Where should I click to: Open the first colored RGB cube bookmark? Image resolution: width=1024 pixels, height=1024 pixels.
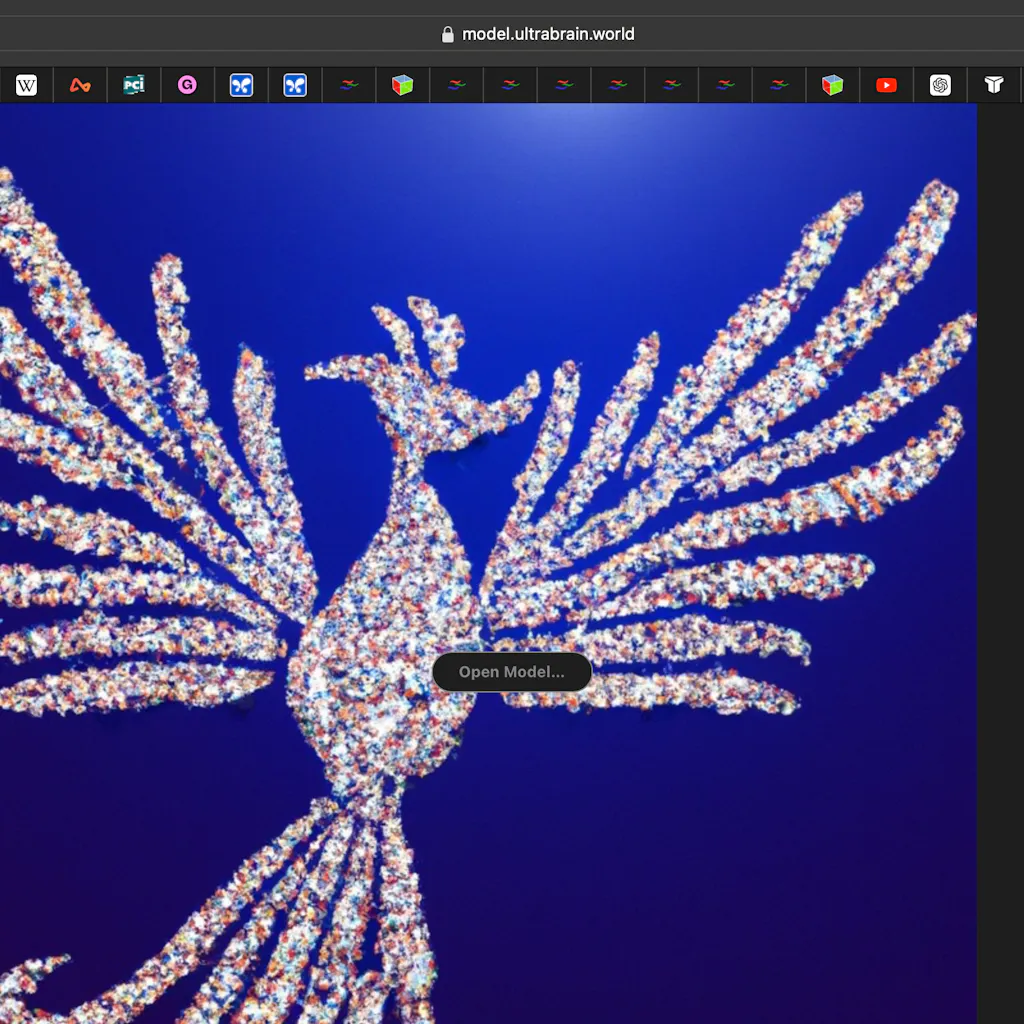tap(402, 85)
